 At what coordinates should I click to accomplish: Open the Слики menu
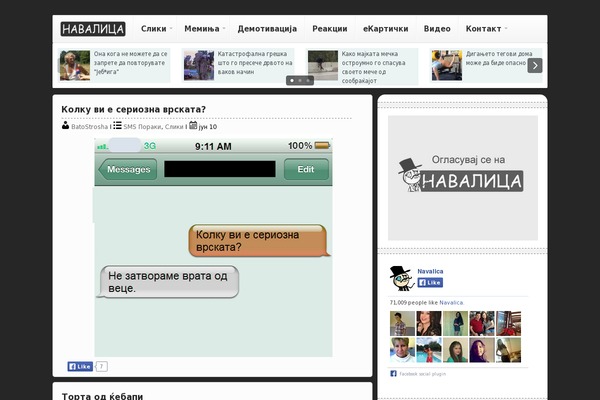point(153,29)
